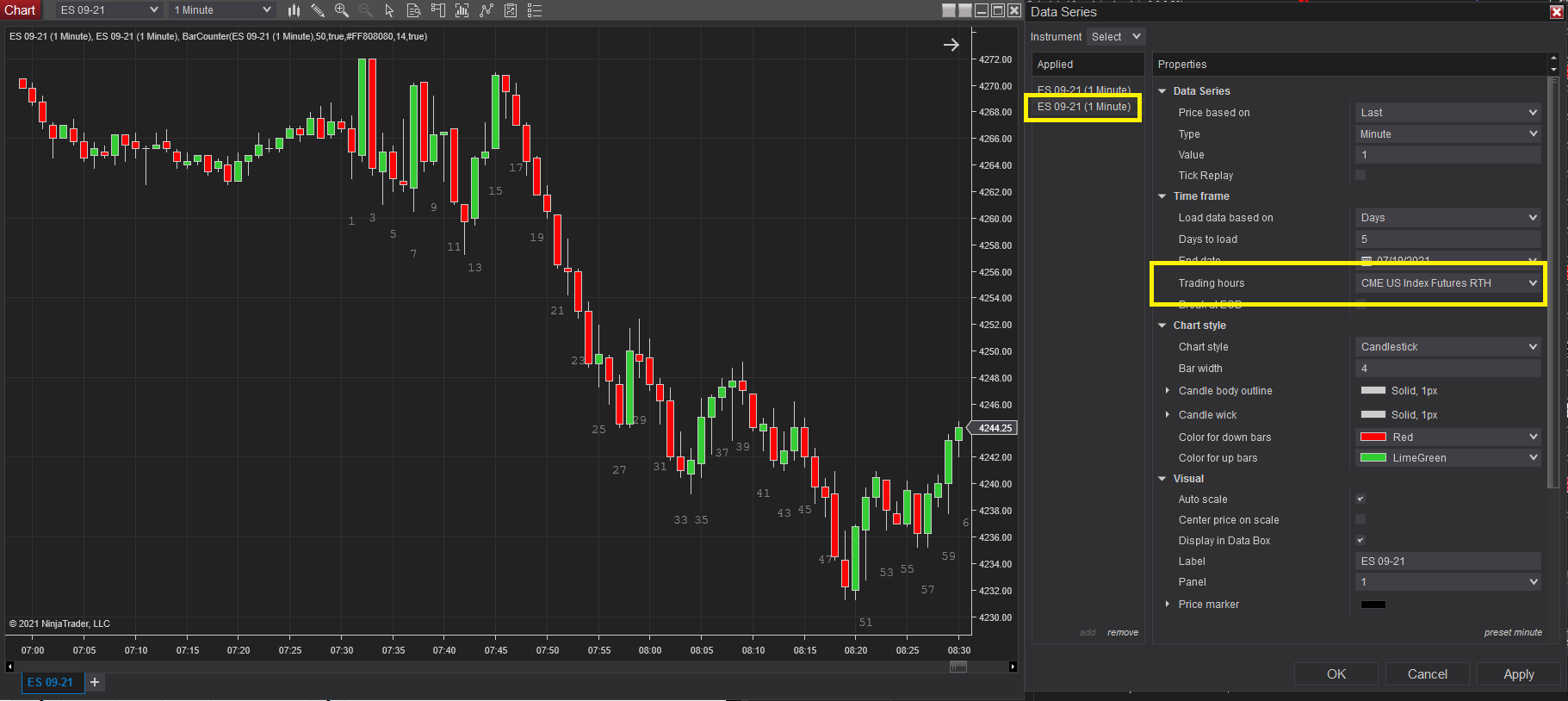The height and width of the screenshot is (701, 1568).
Task: Add a new chart tab with plus
Action: pos(95,682)
